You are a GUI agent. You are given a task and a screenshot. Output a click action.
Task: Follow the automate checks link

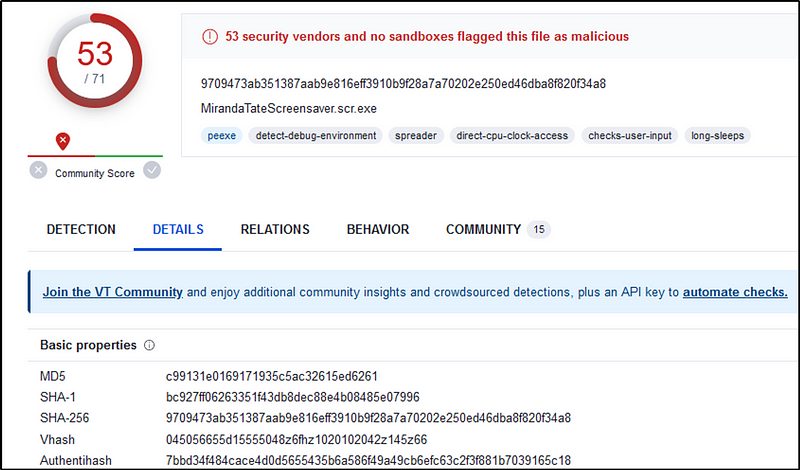pos(735,292)
